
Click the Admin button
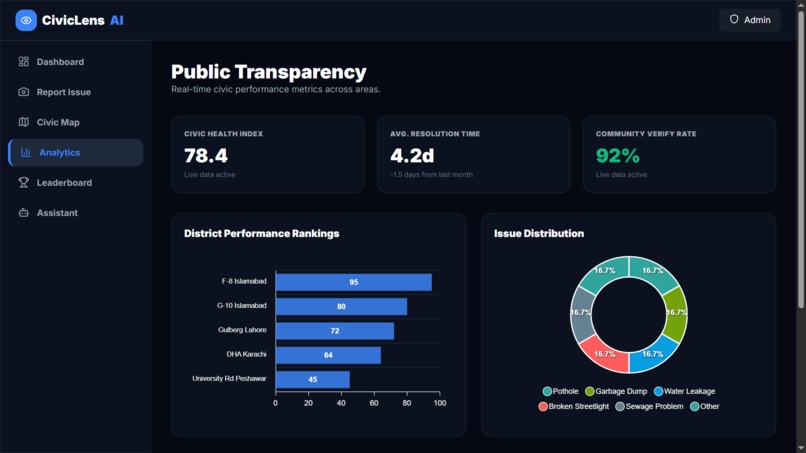tap(749, 20)
